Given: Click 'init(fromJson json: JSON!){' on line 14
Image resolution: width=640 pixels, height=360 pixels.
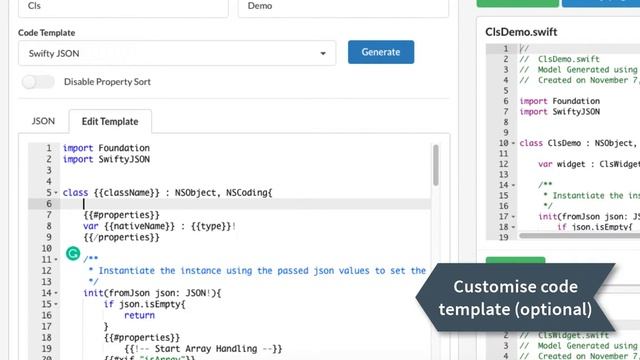Looking at the screenshot, I should 152,293.
